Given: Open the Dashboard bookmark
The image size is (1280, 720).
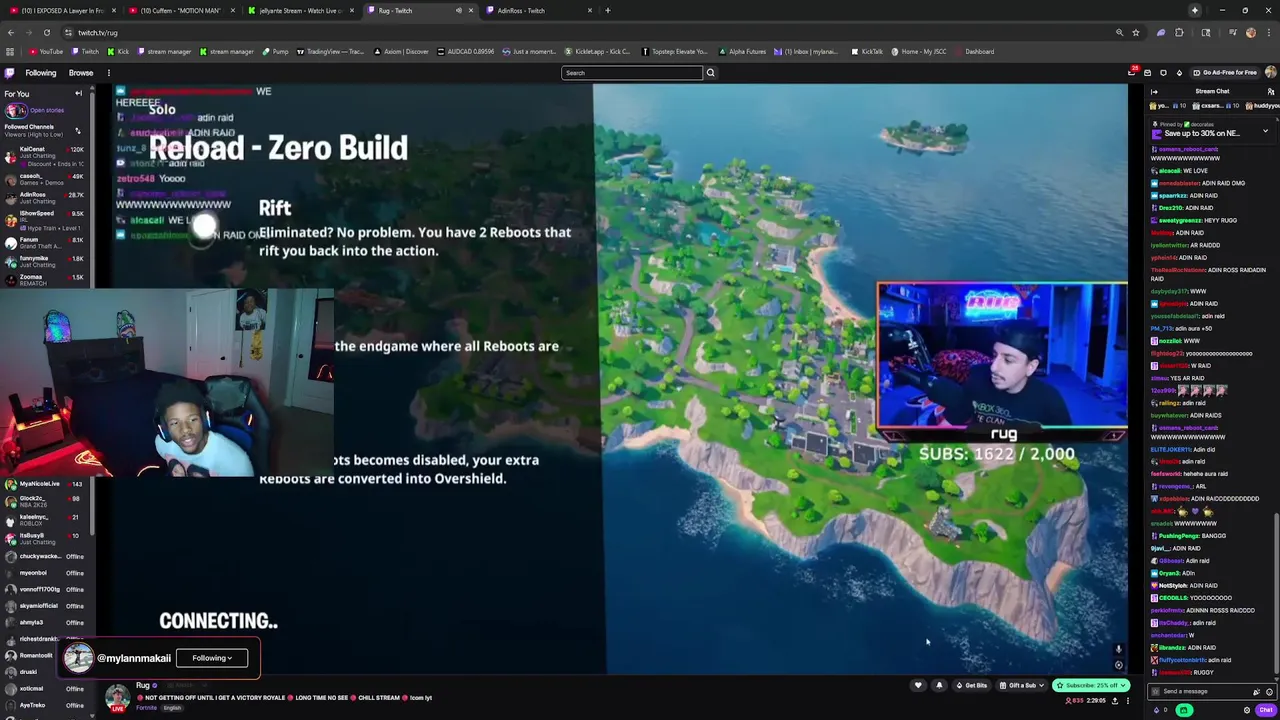Looking at the screenshot, I should click(974, 52).
